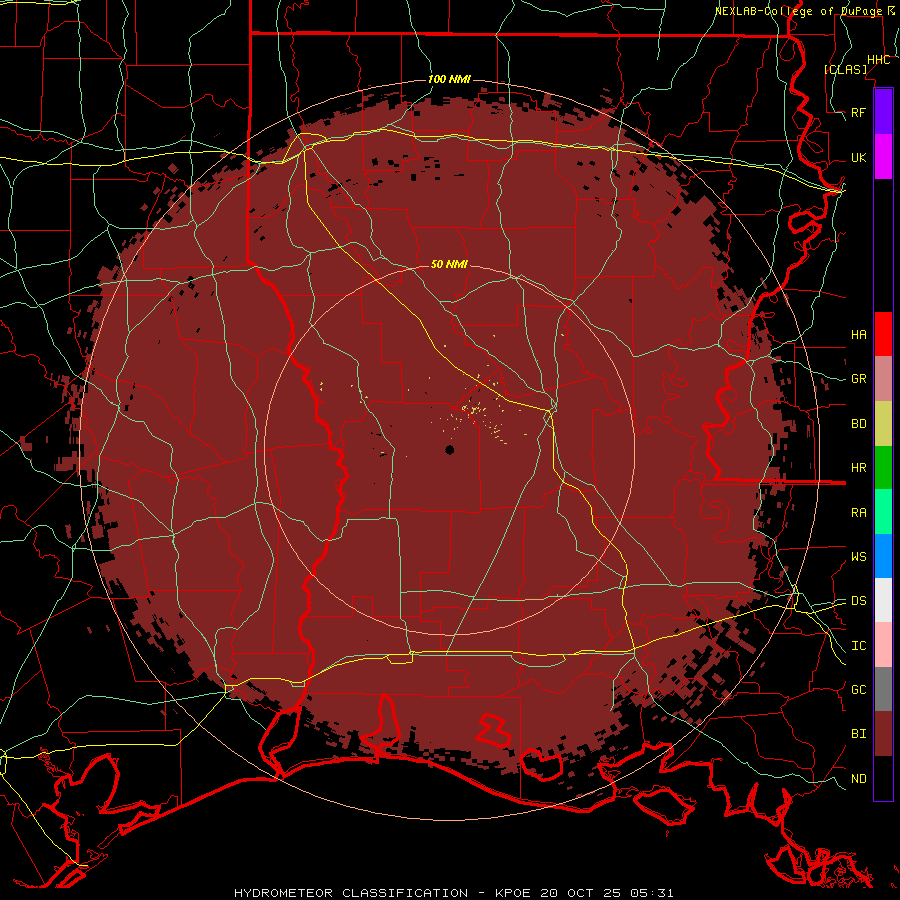The width and height of the screenshot is (900, 900).
Task: Pick the dark green HR swatch
Action: tap(883, 468)
